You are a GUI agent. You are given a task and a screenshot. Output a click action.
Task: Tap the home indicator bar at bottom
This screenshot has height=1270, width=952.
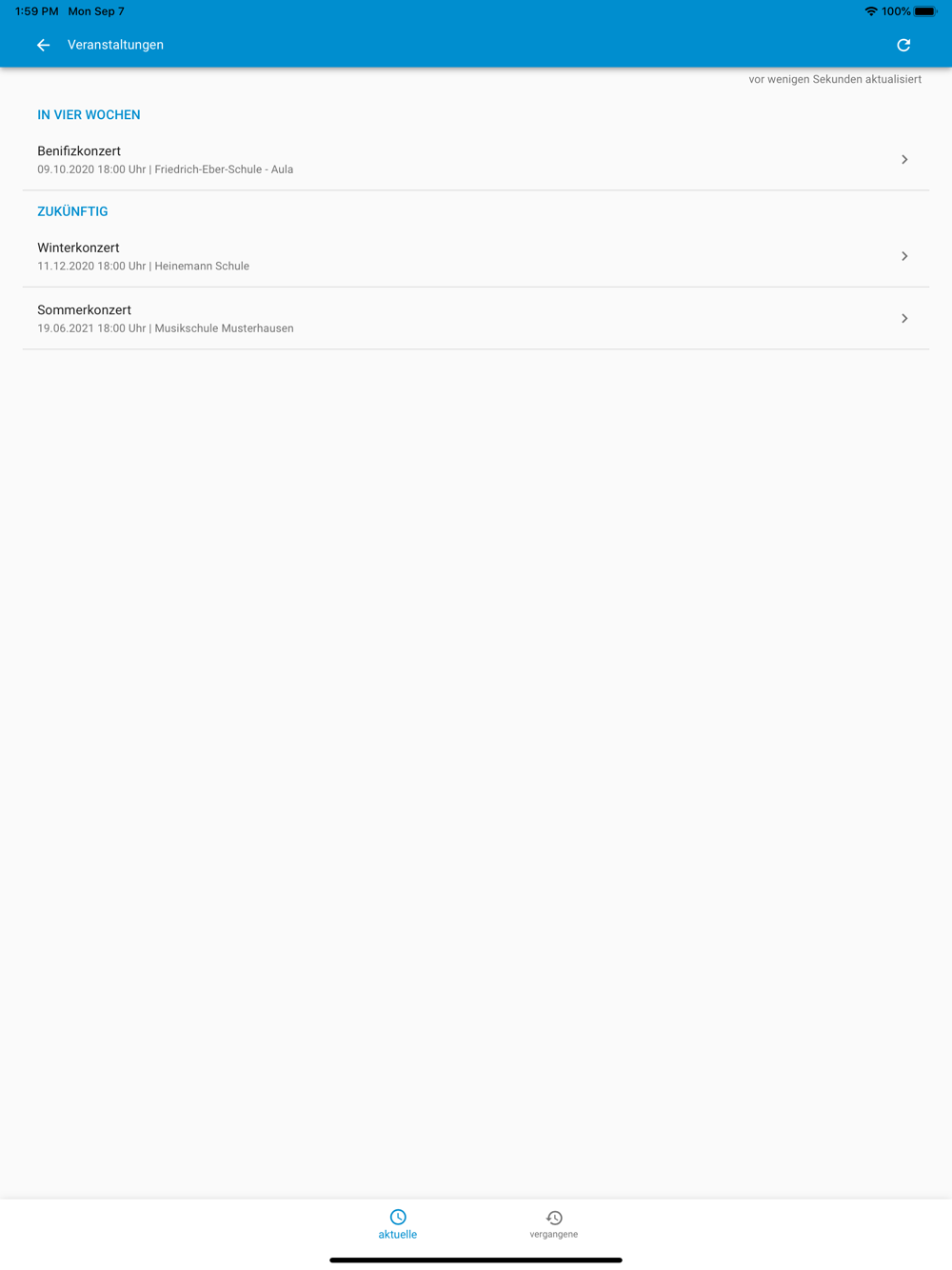click(x=476, y=1260)
